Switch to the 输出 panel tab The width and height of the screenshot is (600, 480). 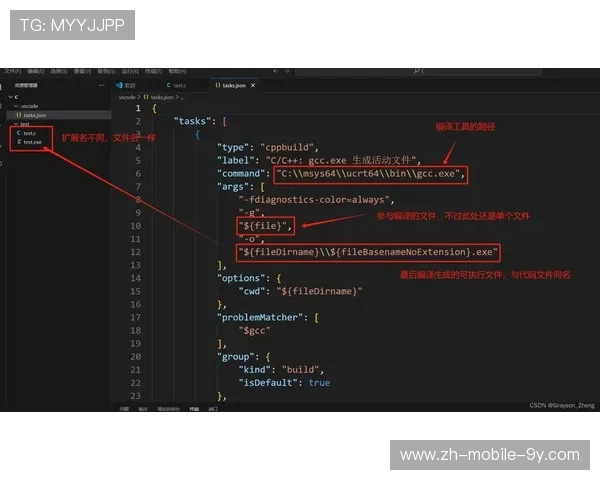point(143,408)
